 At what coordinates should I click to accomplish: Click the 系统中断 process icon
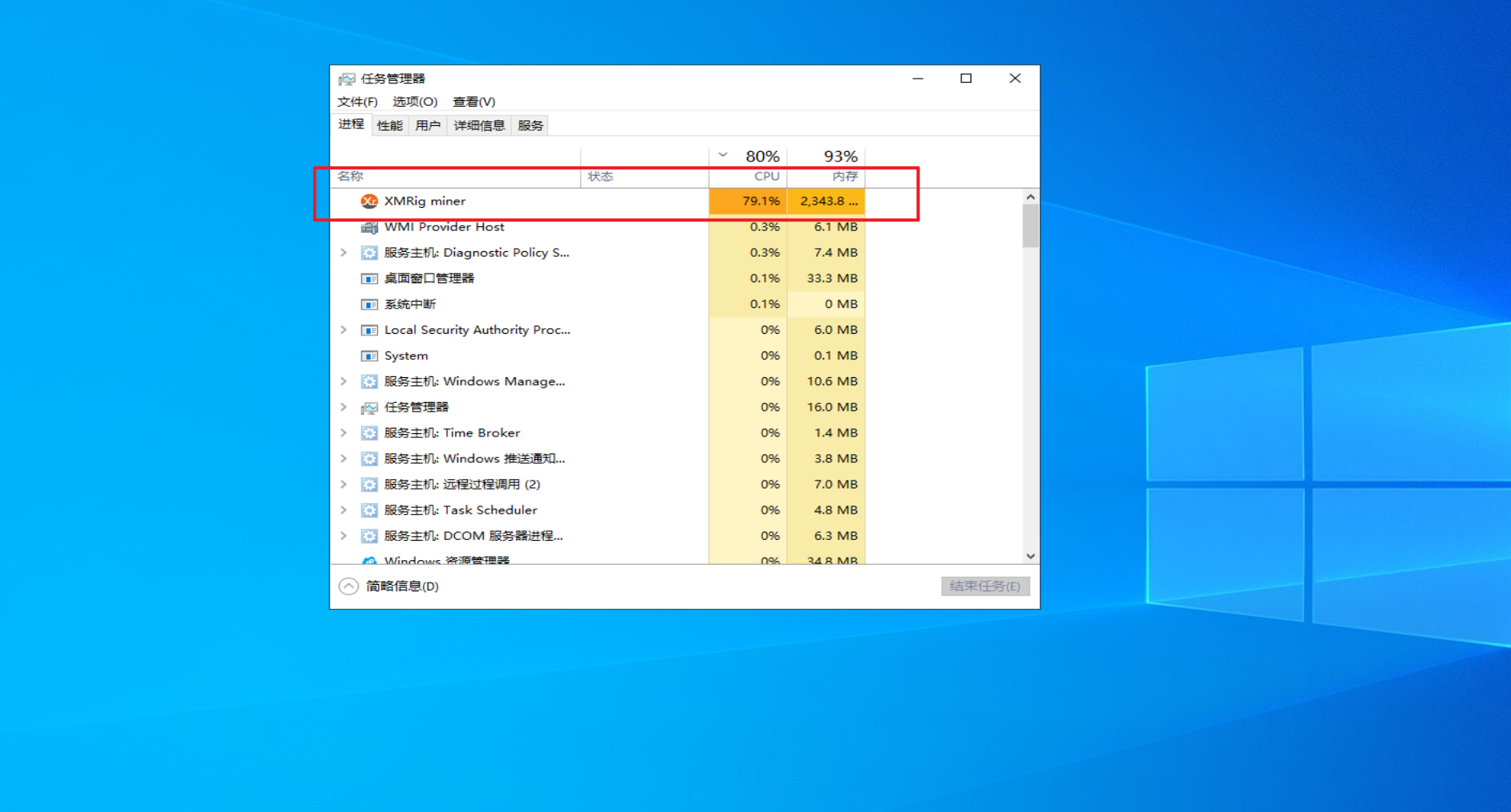click(369, 304)
